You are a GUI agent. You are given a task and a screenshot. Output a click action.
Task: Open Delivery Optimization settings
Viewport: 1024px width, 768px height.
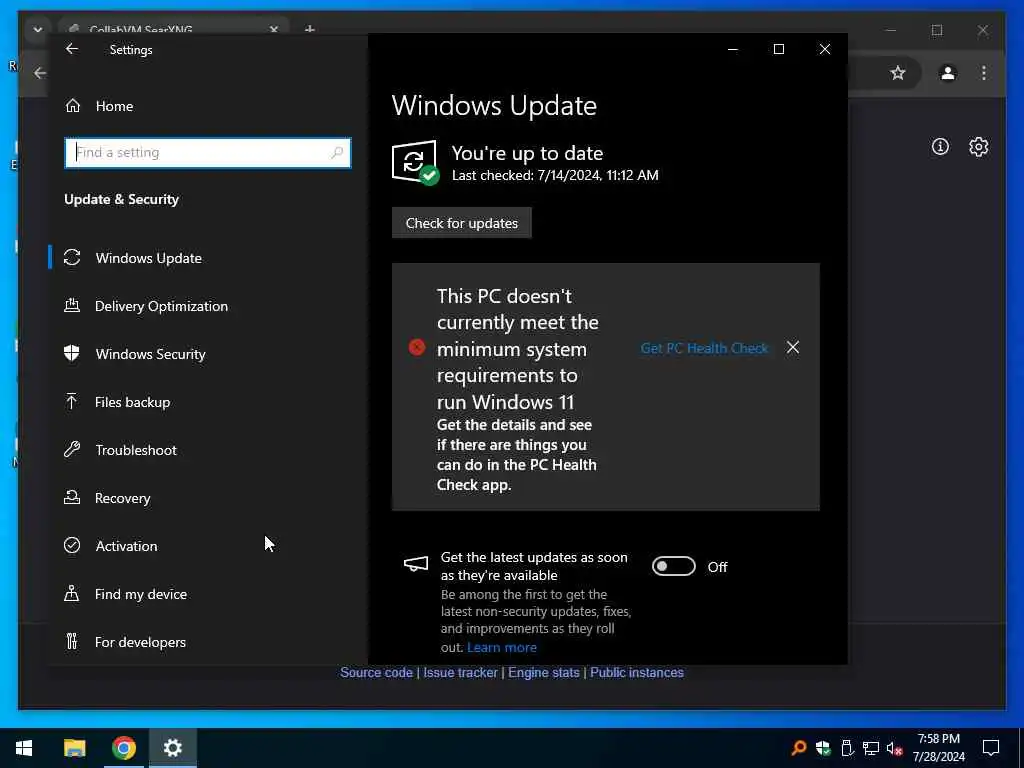(161, 306)
